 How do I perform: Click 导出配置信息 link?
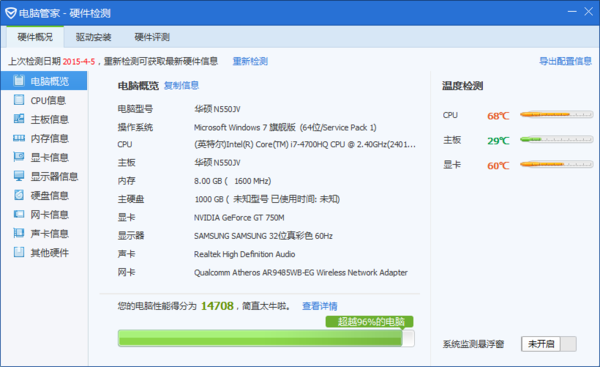565,61
